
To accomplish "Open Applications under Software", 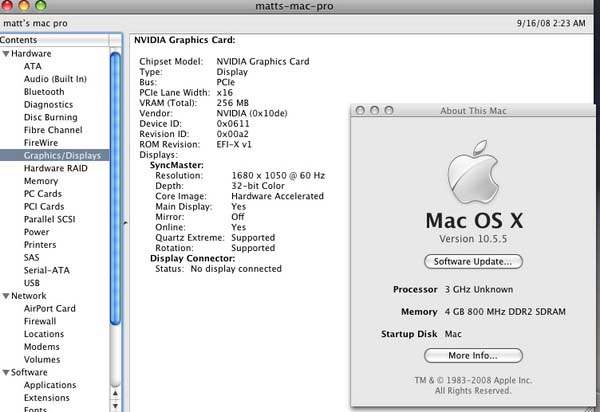I will click(50, 385).
